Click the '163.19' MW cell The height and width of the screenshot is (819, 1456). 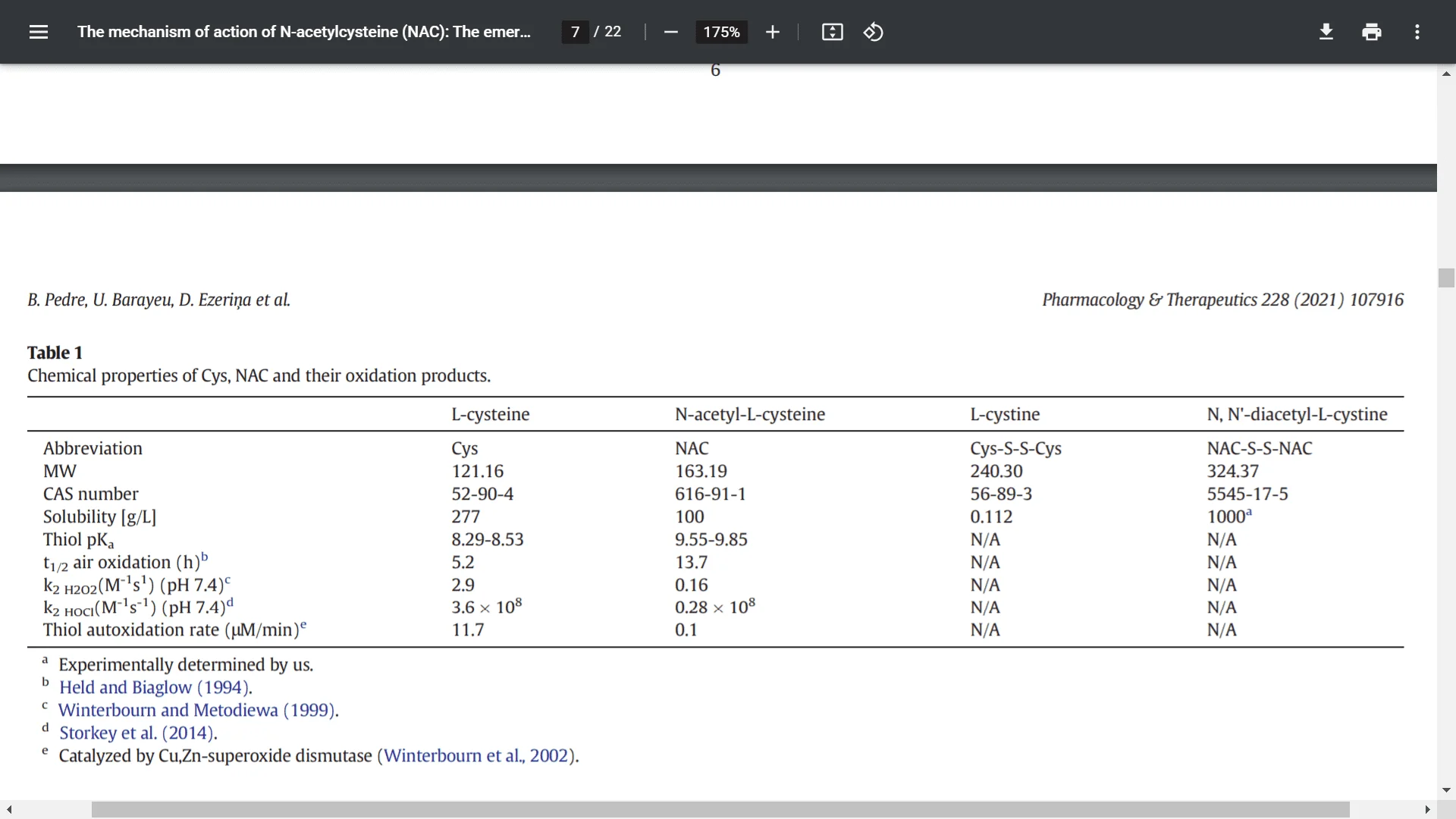point(701,471)
